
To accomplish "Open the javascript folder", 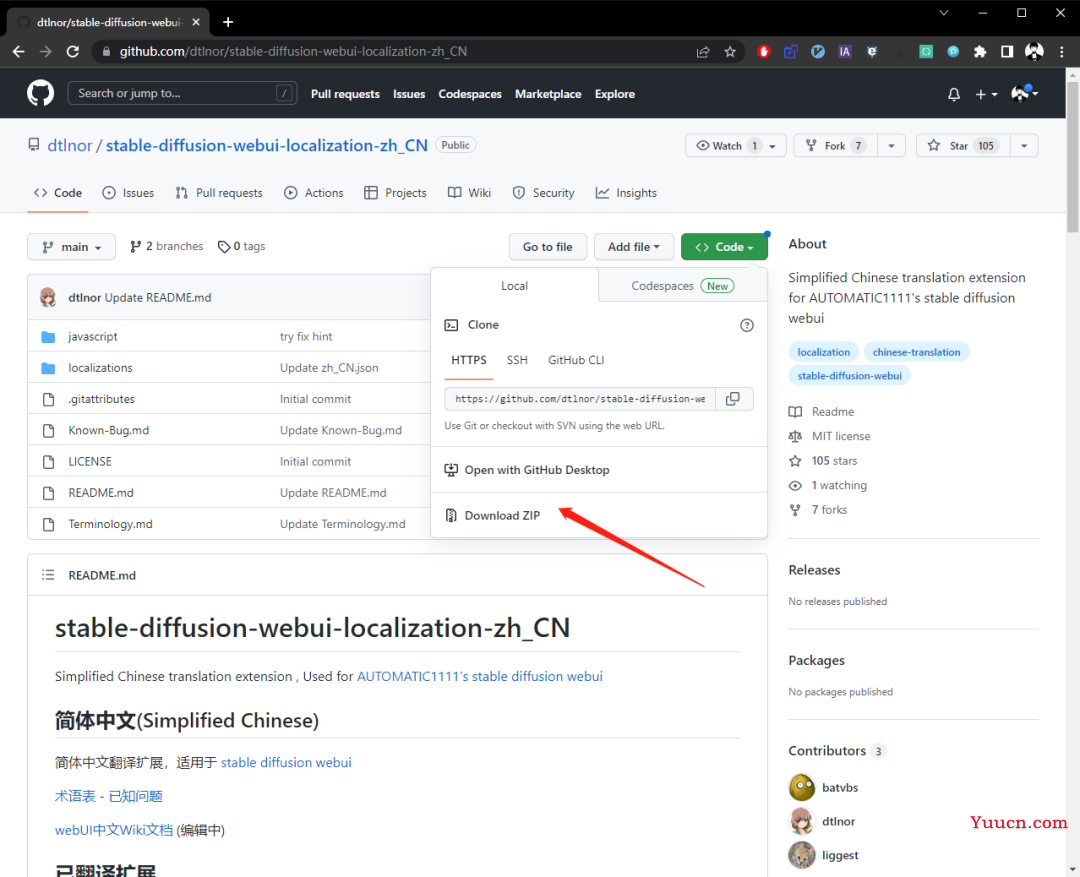I will [93, 336].
